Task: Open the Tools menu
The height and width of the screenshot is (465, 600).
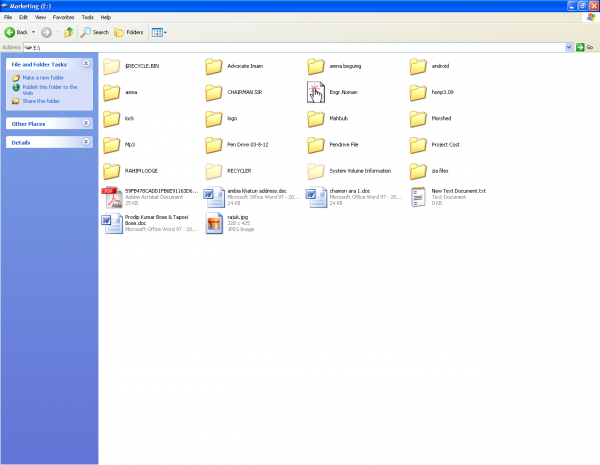Action: click(x=88, y=17)
